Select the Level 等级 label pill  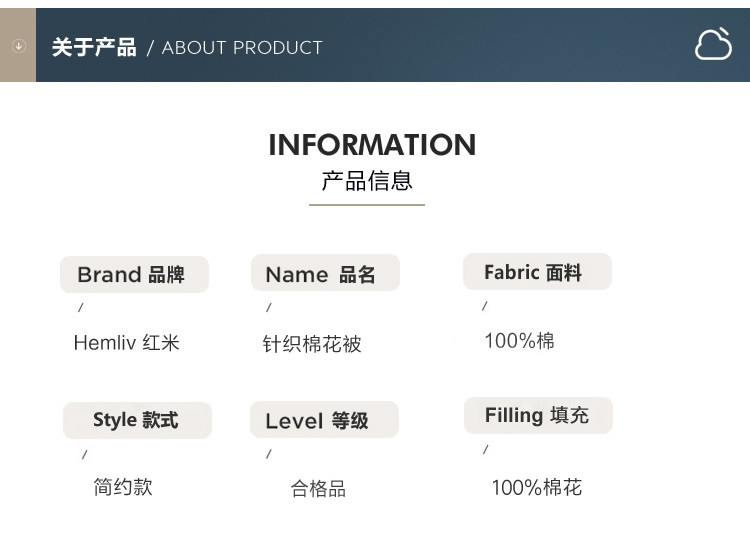(x=324, y=419)
